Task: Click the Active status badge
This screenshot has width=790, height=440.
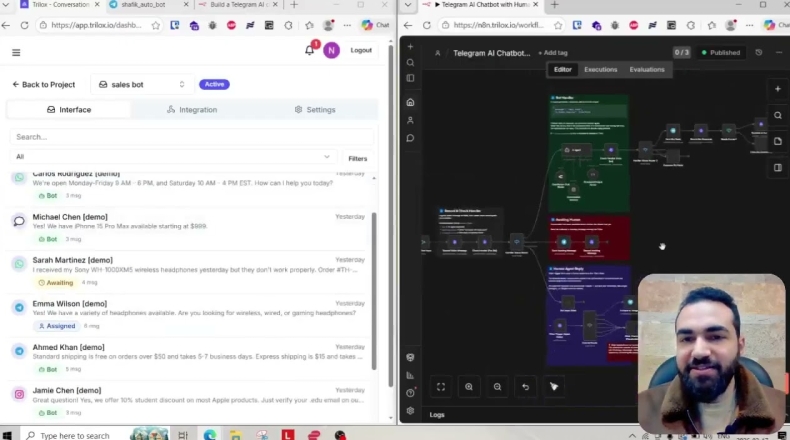Action: [214, 84]
